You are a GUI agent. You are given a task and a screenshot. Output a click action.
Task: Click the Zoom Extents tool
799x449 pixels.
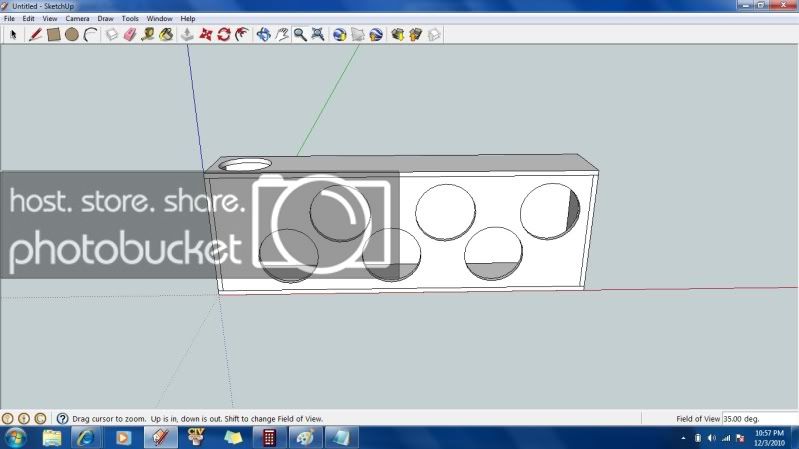coord(318,35)
